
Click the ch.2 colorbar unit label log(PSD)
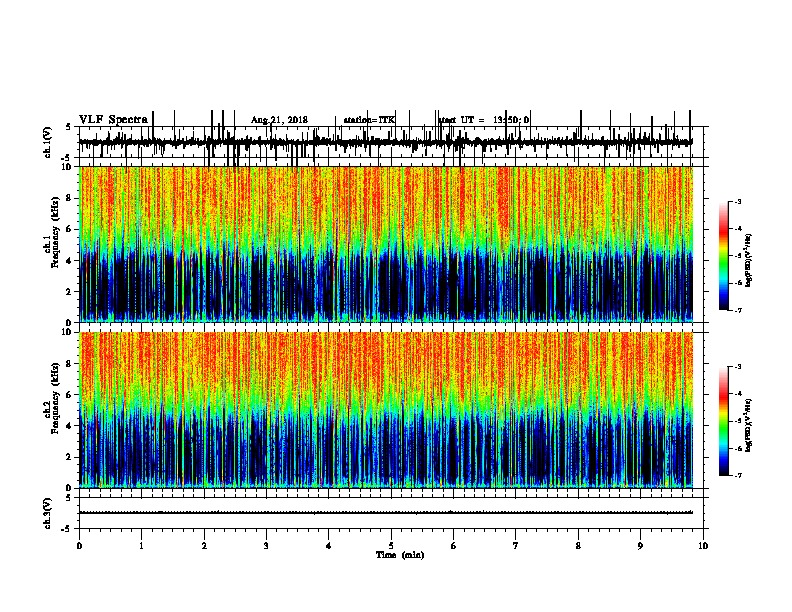pyautogui.click(x=749, y=425)
